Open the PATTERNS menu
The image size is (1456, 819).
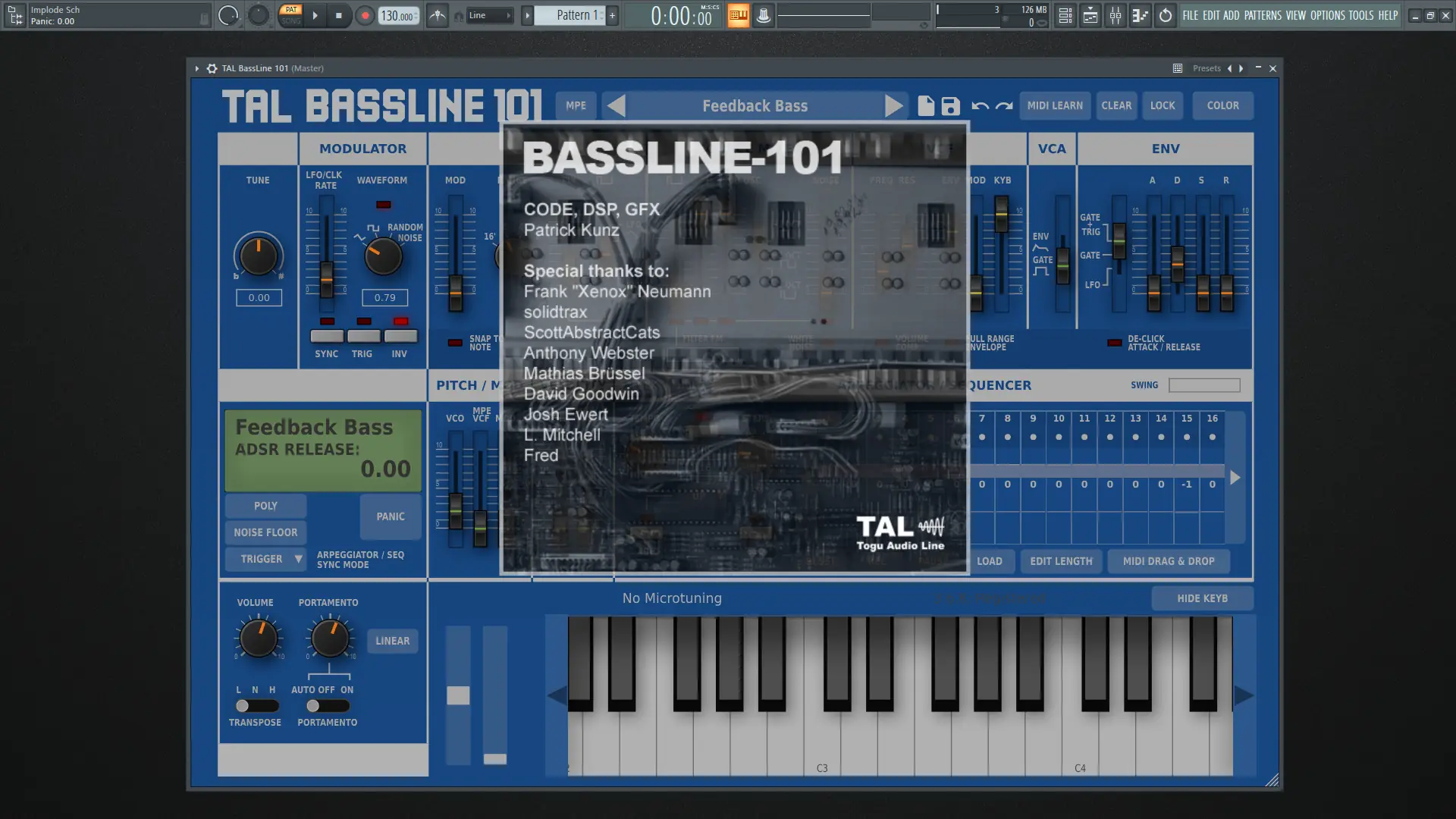(1262, 15)
